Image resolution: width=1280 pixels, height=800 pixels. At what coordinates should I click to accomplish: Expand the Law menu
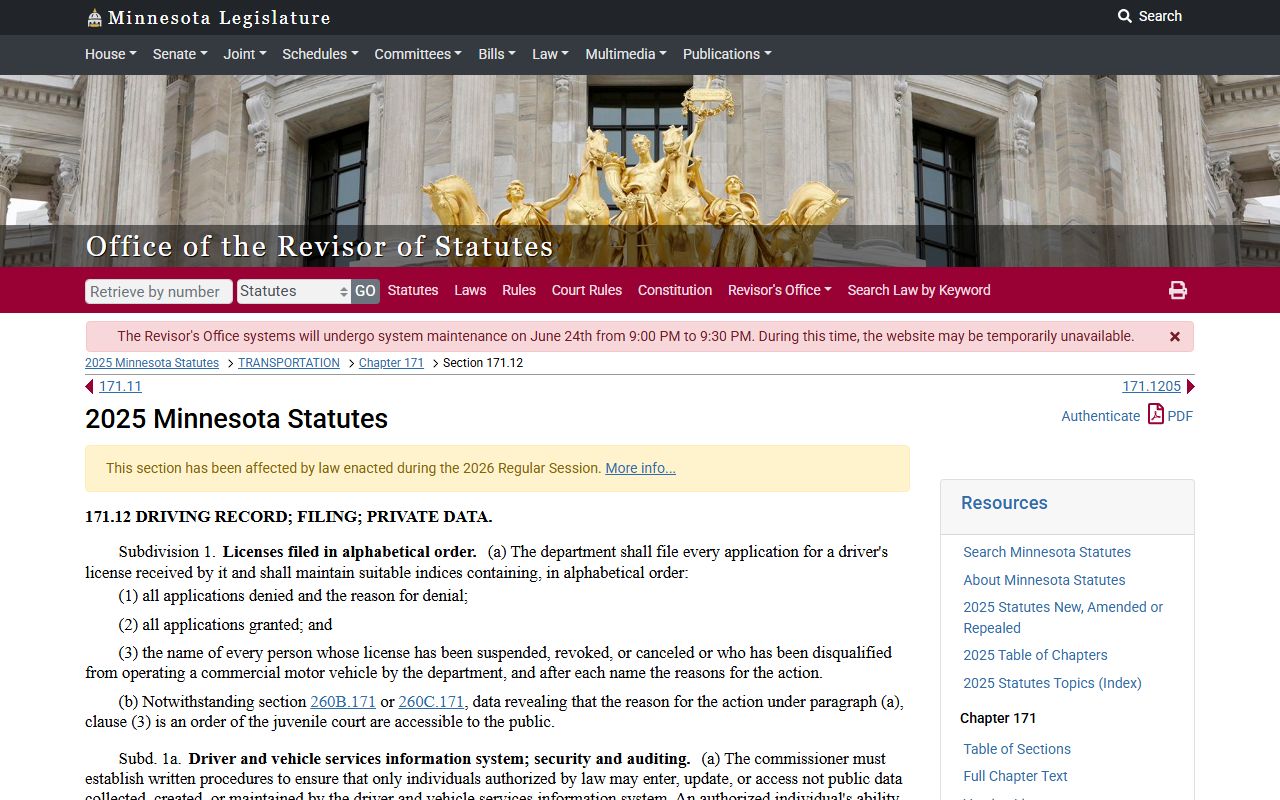[550, 54]
